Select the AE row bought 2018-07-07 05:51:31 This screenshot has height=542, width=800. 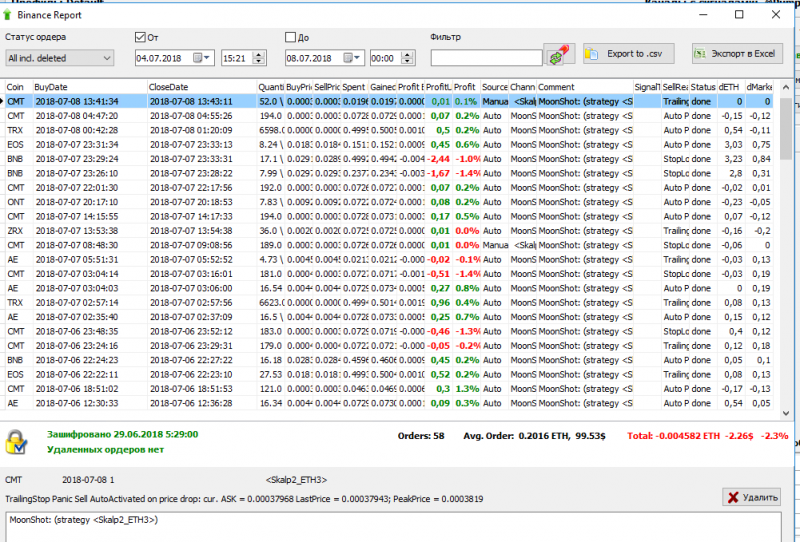coord(389,259)
